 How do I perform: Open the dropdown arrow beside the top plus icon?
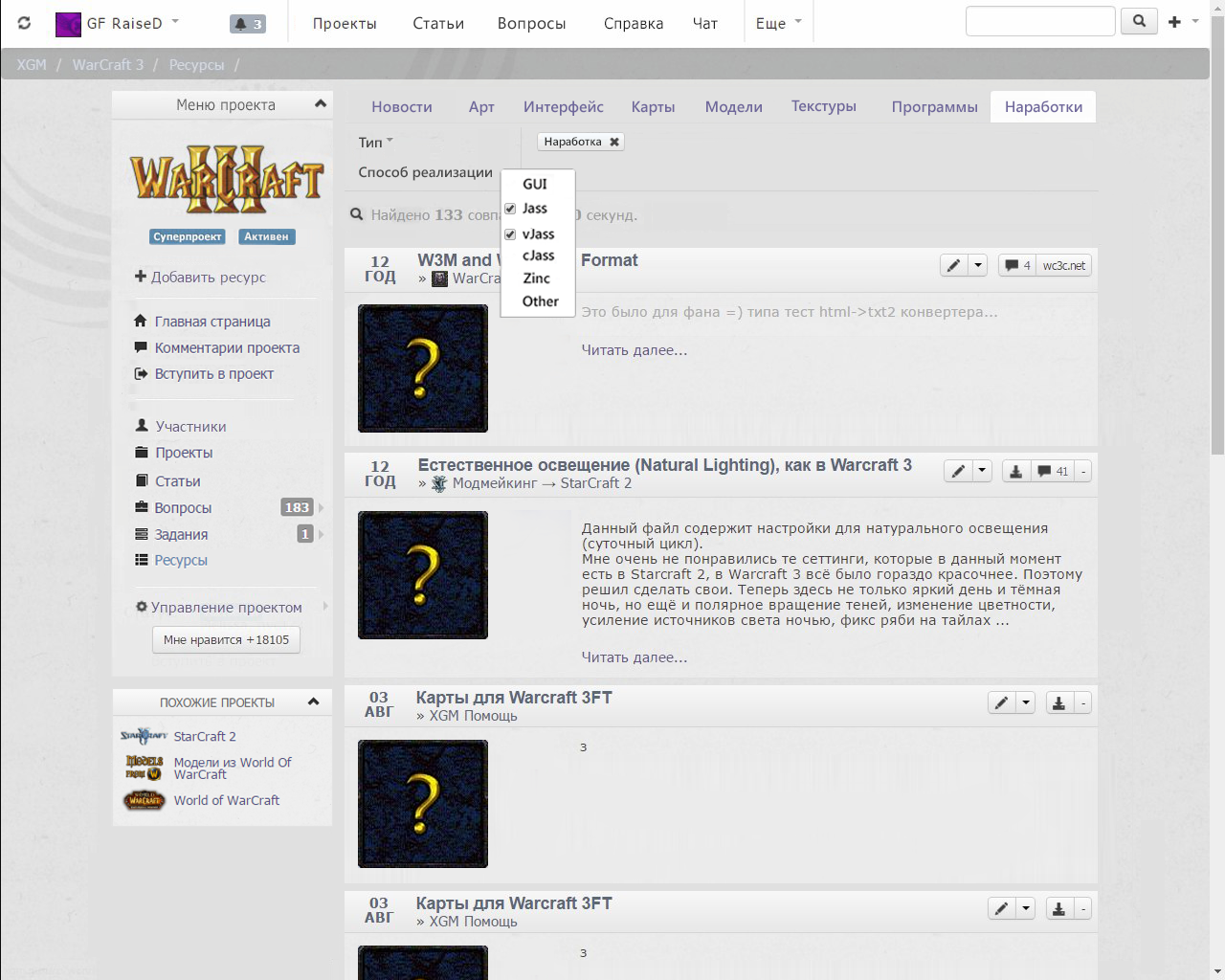[1195, 21]
